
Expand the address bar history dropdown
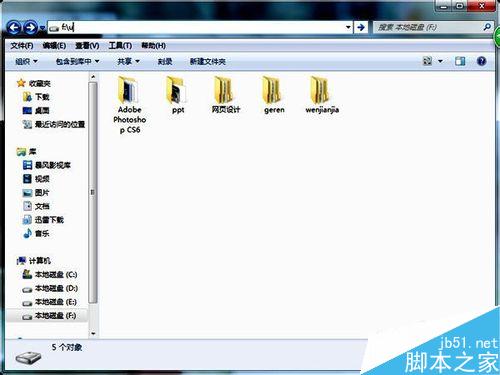348,27
